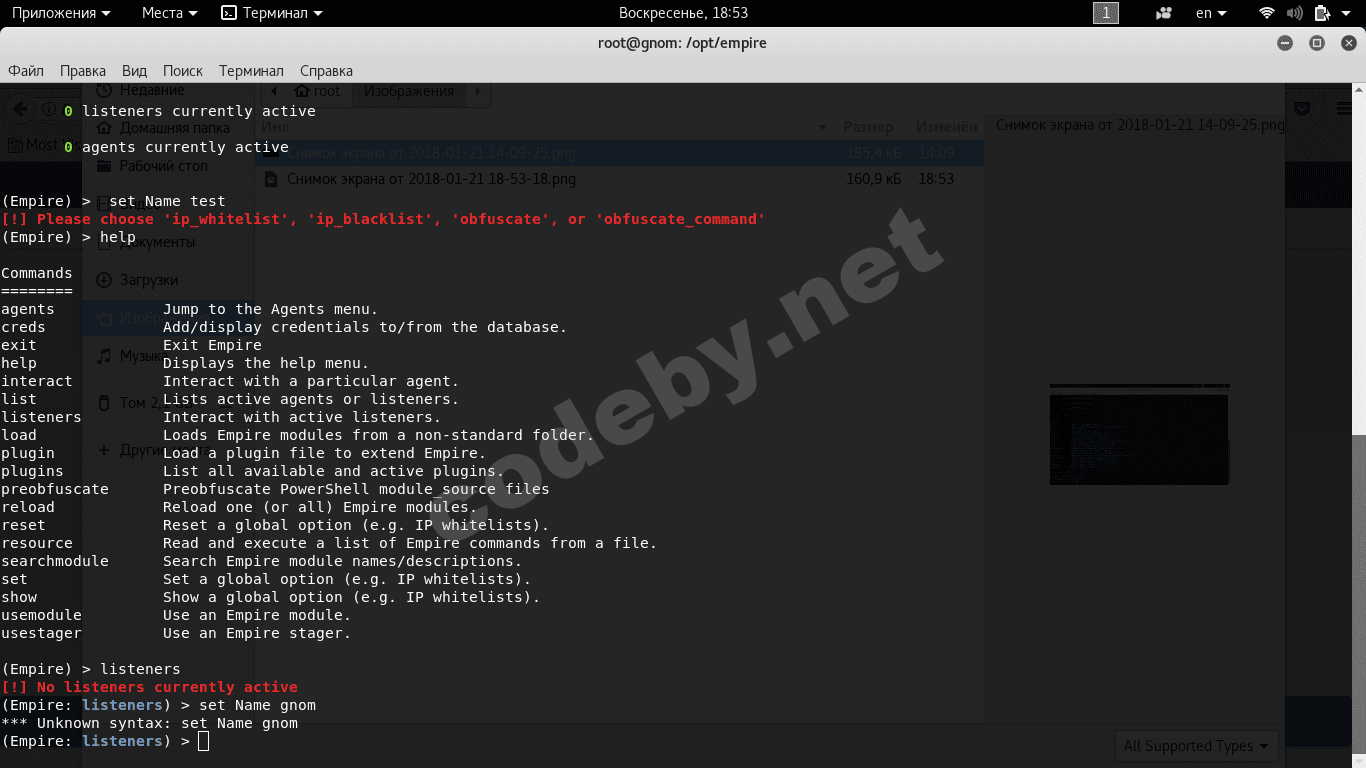Click the 'searchmodule' command in help list
1366x768 pixels.
coord(55,561)
